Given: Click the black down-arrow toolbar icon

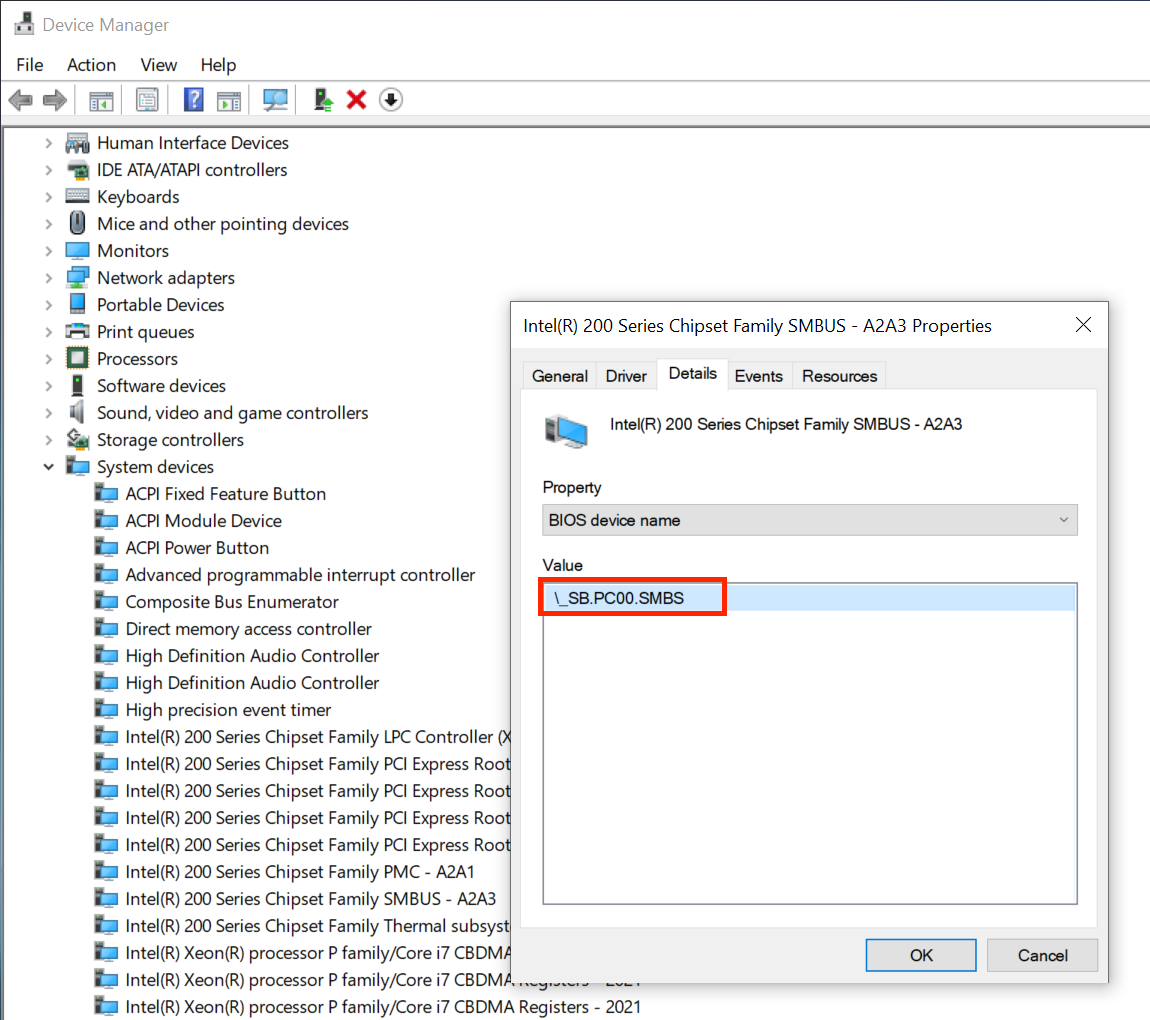Looking at the screenshot, I should point(391,100).
